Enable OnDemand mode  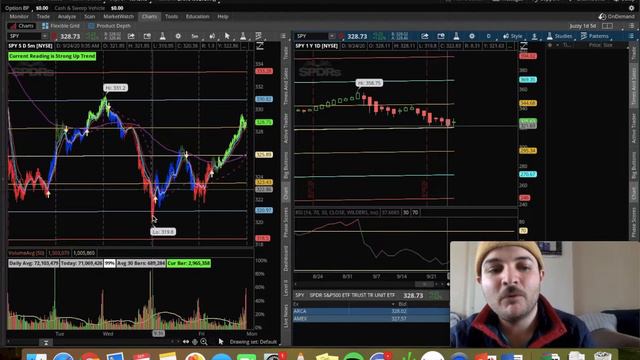[616, 17]
